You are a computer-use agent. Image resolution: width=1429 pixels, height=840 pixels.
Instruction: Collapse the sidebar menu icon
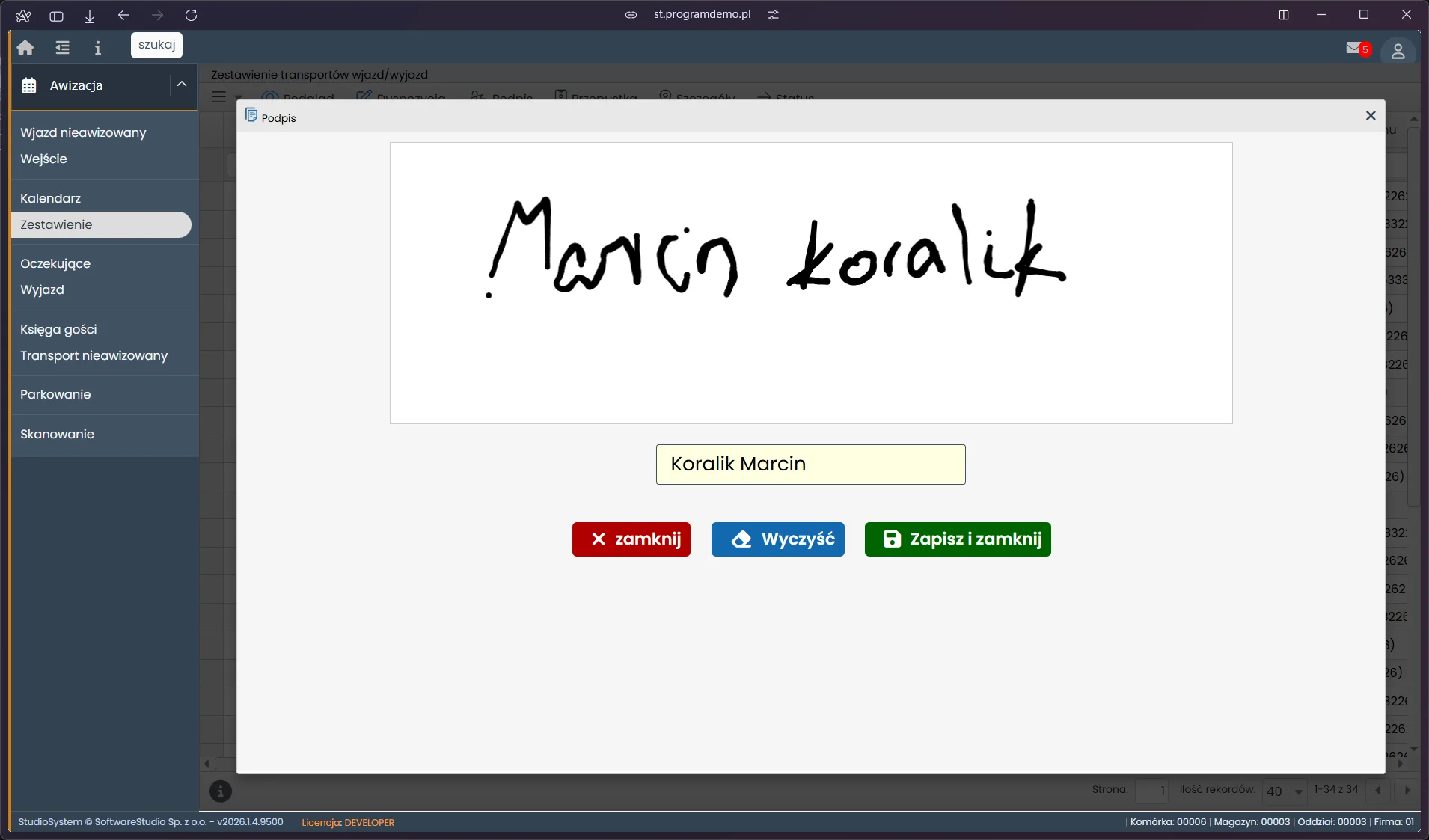point(63,48)
